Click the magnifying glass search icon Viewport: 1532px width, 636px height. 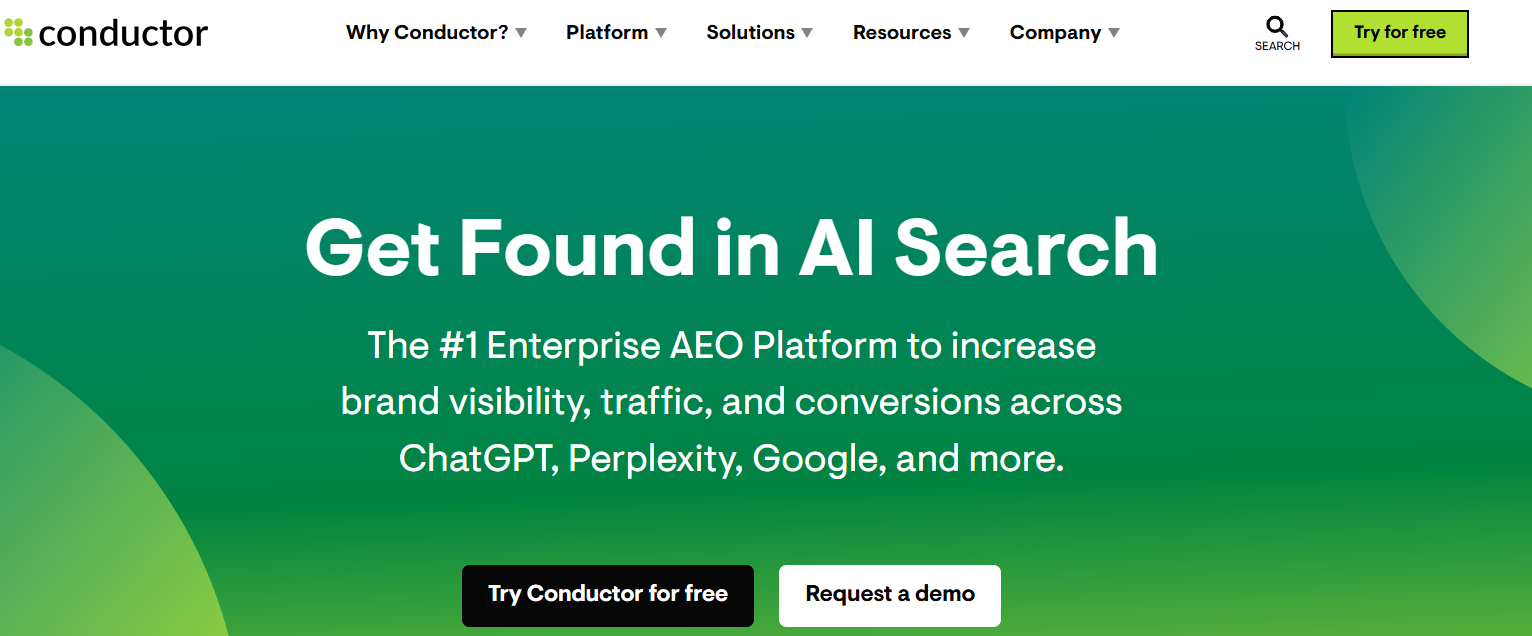point(1277,26)
